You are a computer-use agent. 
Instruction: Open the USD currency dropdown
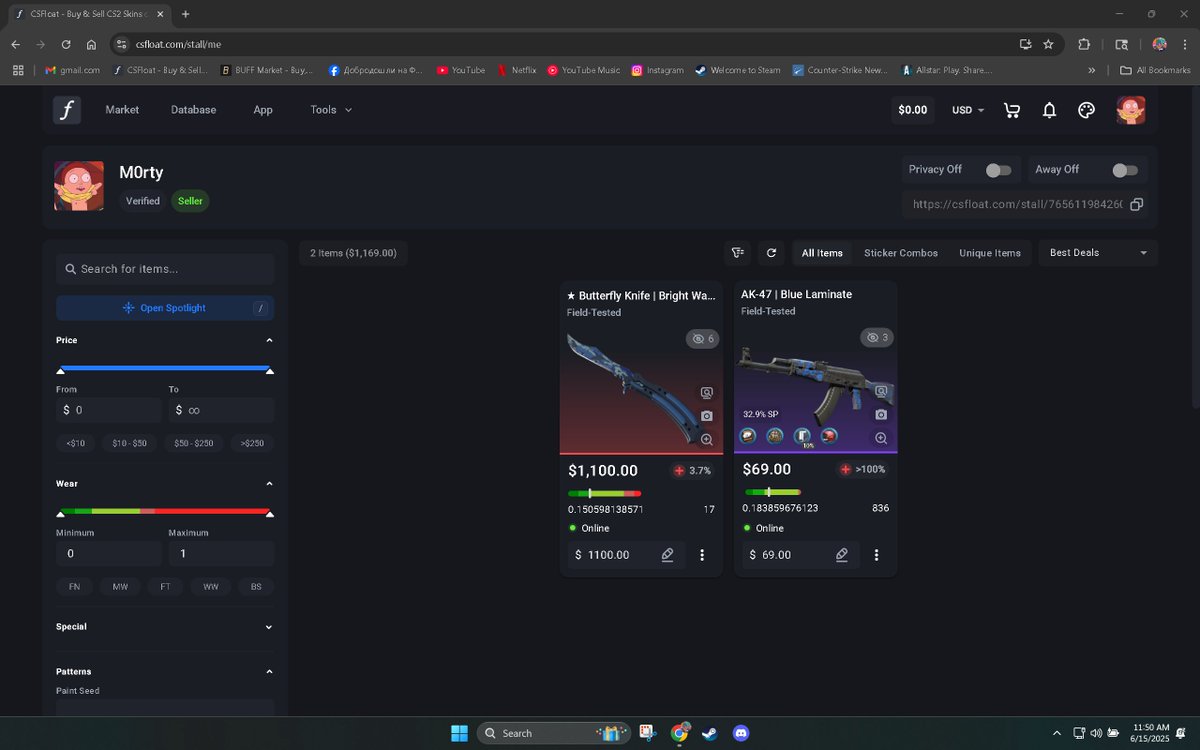pyautogui.click(x=968, y=110)
